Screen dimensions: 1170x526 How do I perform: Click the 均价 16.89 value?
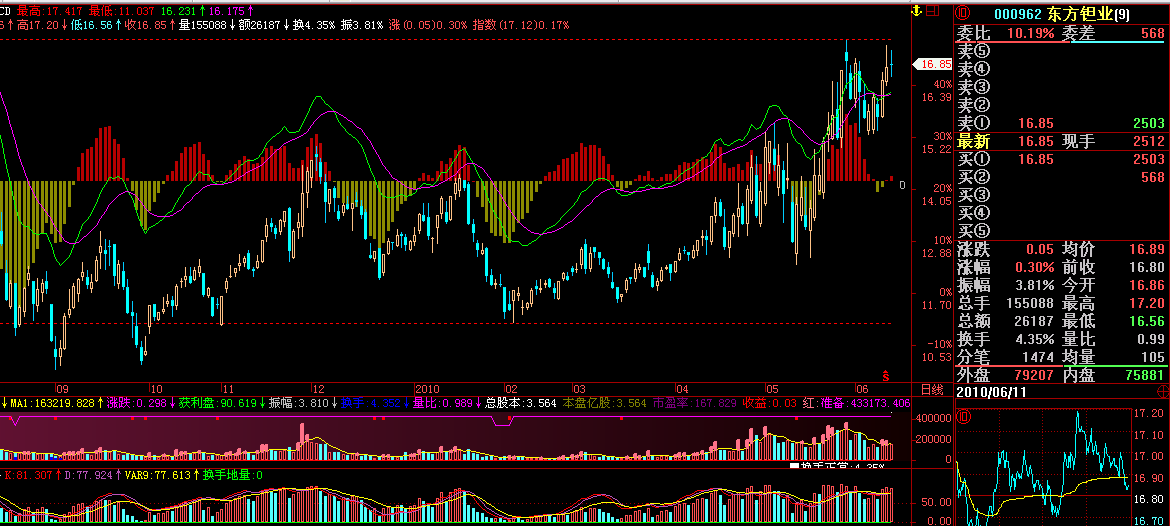[x=1148, y=249]
